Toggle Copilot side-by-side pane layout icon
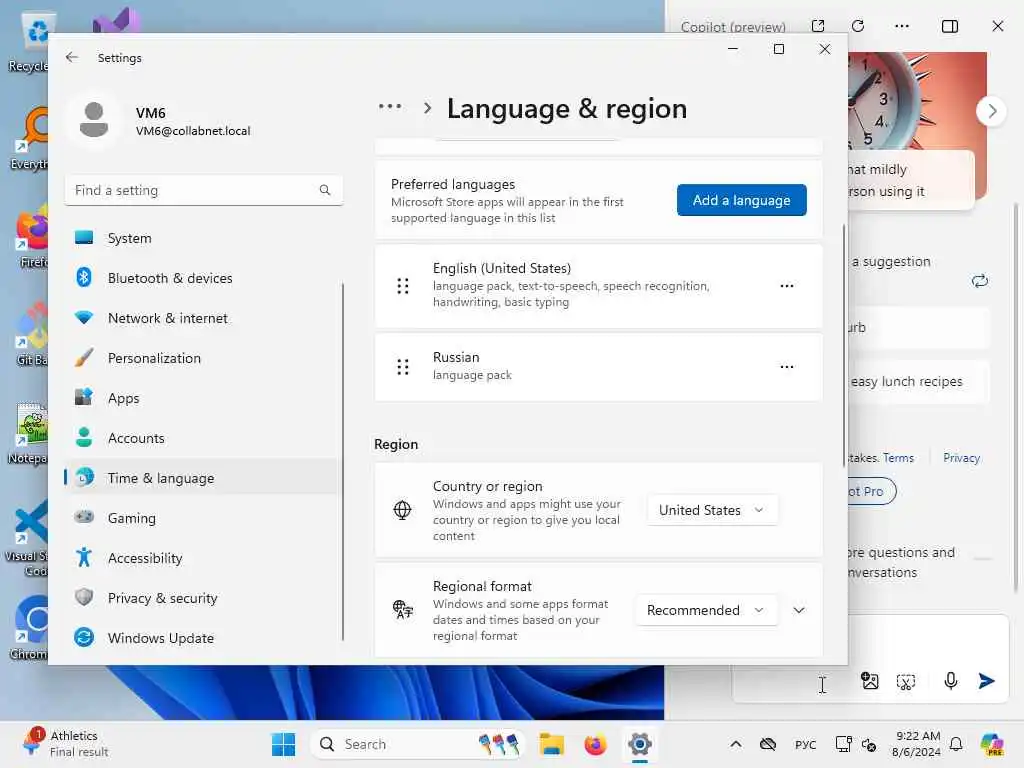1024x768 pixels. [950, 25]
